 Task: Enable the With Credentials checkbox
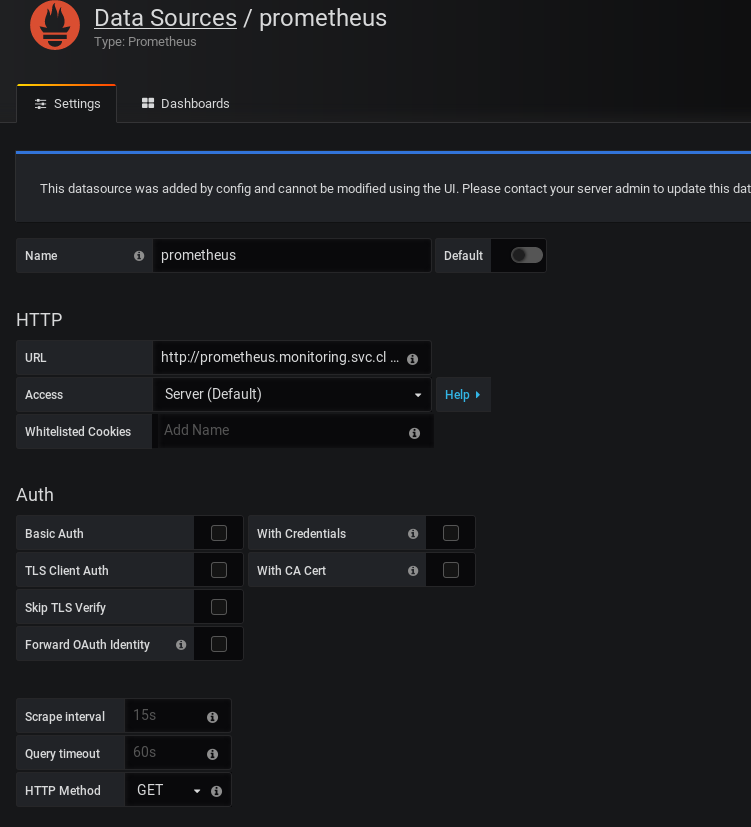click(x=451, y=533)
